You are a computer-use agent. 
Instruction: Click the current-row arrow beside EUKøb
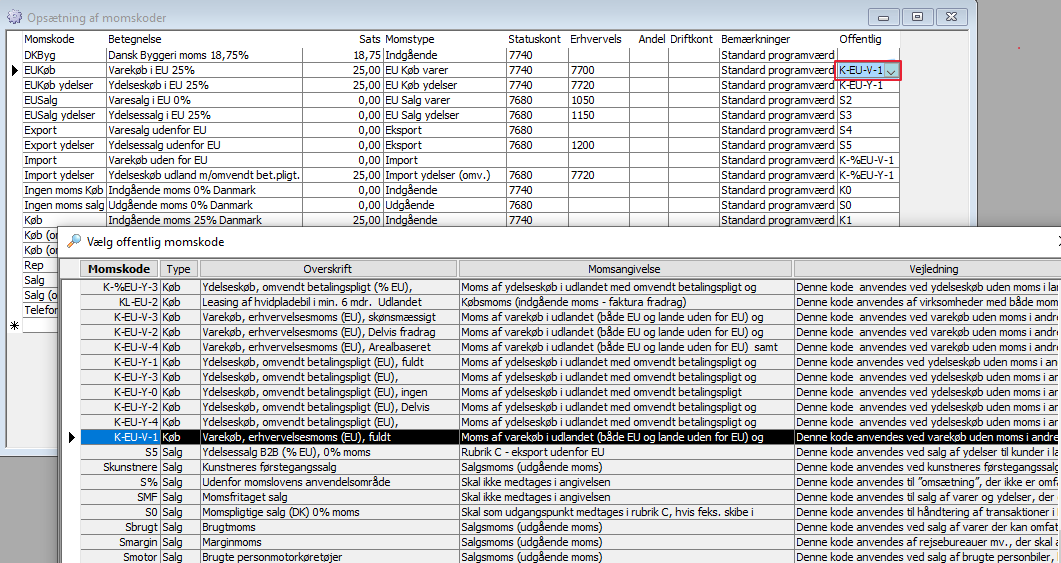[x=14, y=70]
